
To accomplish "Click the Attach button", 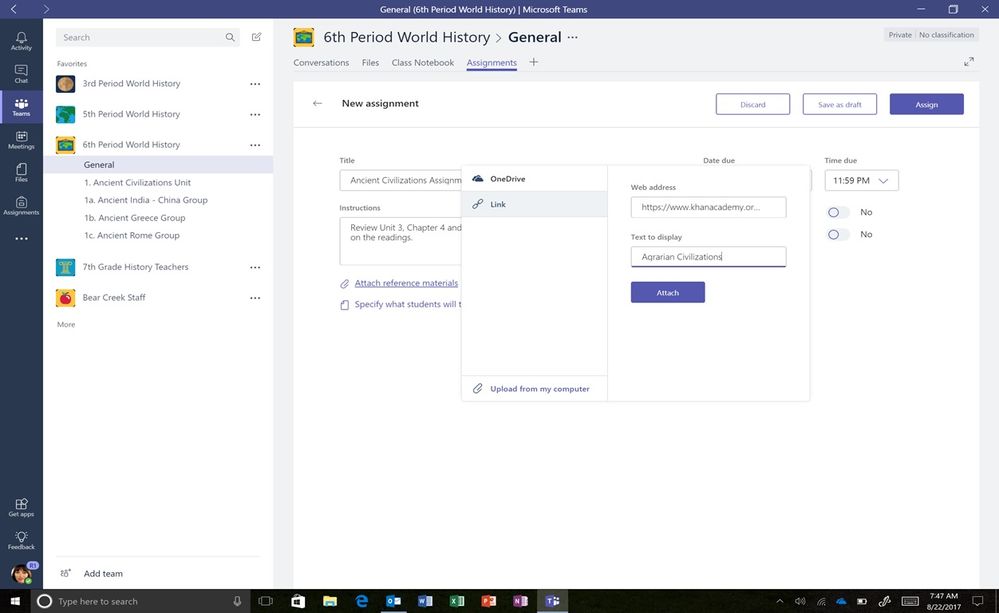I will pos(668,292).
